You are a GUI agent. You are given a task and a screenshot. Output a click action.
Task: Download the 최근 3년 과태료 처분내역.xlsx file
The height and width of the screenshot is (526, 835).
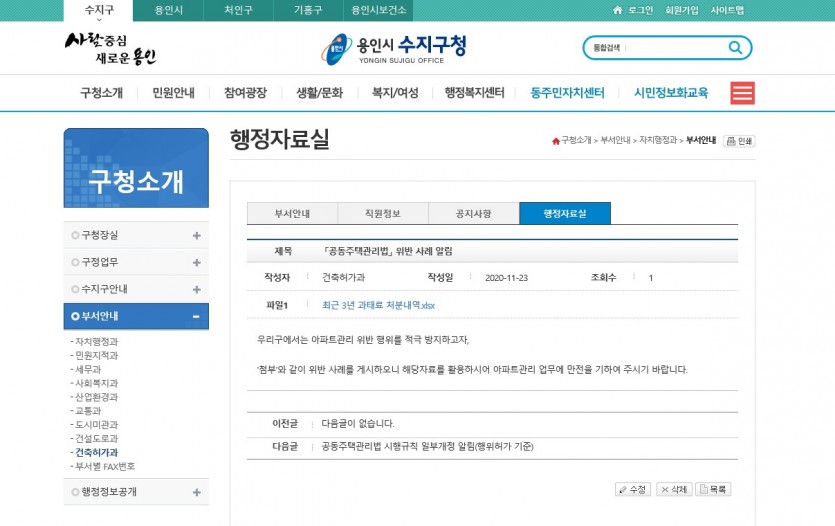click(x=378, y=305)
